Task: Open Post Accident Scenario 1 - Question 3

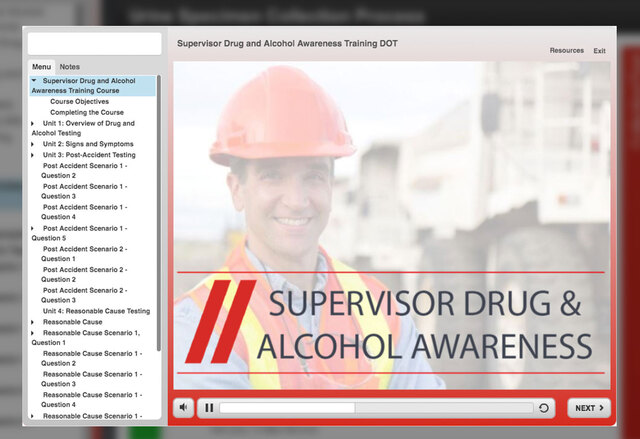Action: [84, 191]
